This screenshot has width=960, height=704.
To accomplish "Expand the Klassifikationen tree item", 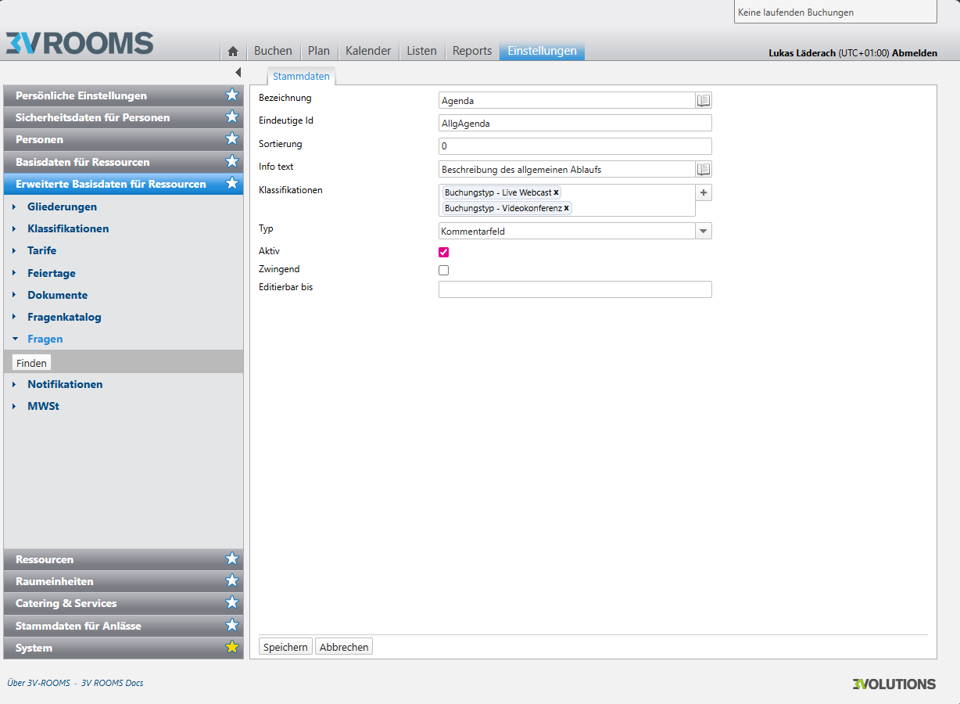I will click(x=14, y=229).
